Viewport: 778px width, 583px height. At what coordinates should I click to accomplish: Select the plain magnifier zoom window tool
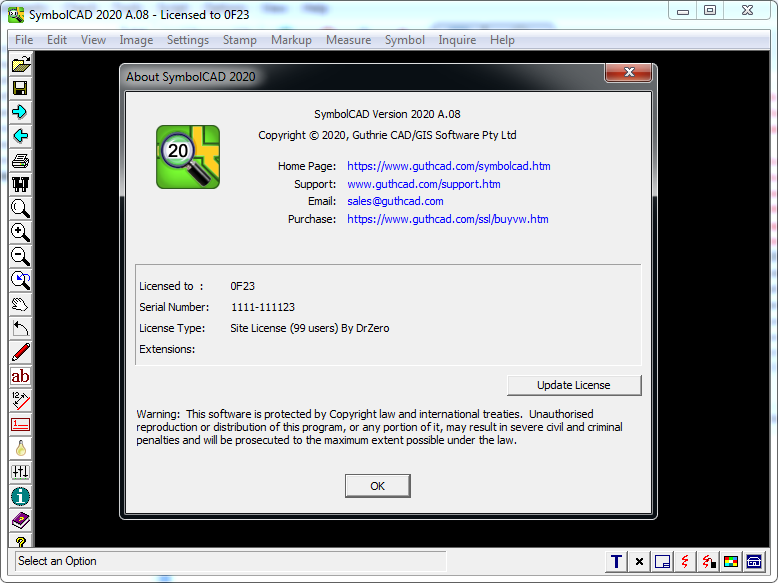coord(21,208)
